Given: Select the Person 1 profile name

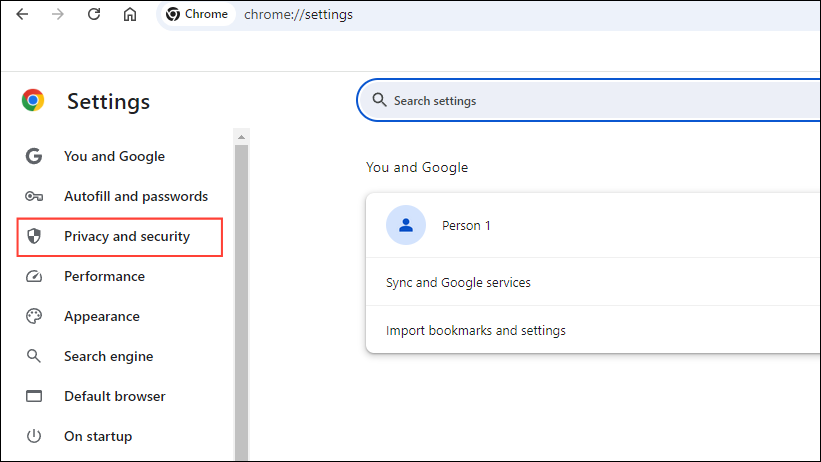Looking at the screenshot, I should pos(466,226).
